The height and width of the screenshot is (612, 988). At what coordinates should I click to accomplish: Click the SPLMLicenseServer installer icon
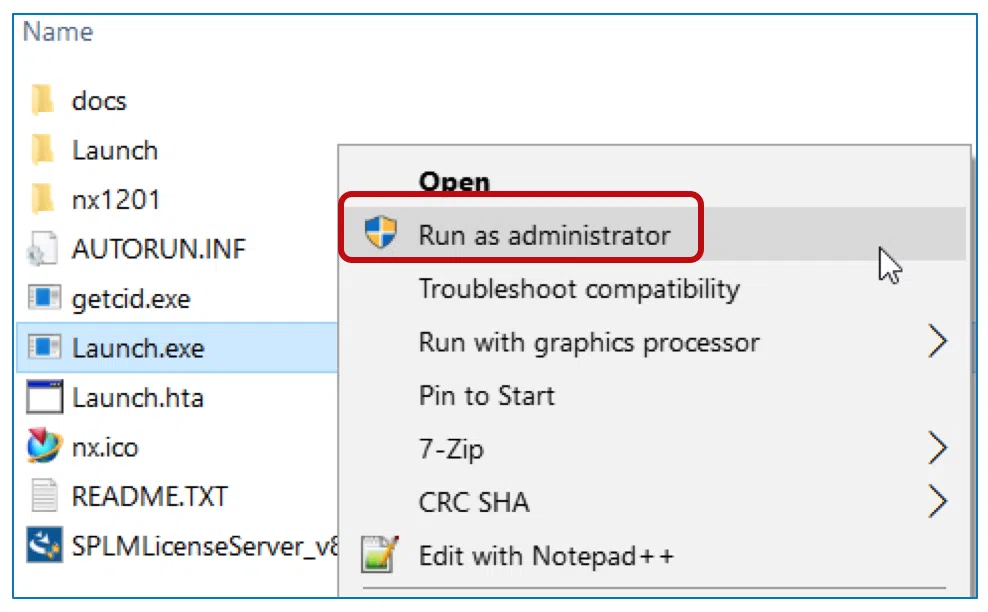[44, 545]
